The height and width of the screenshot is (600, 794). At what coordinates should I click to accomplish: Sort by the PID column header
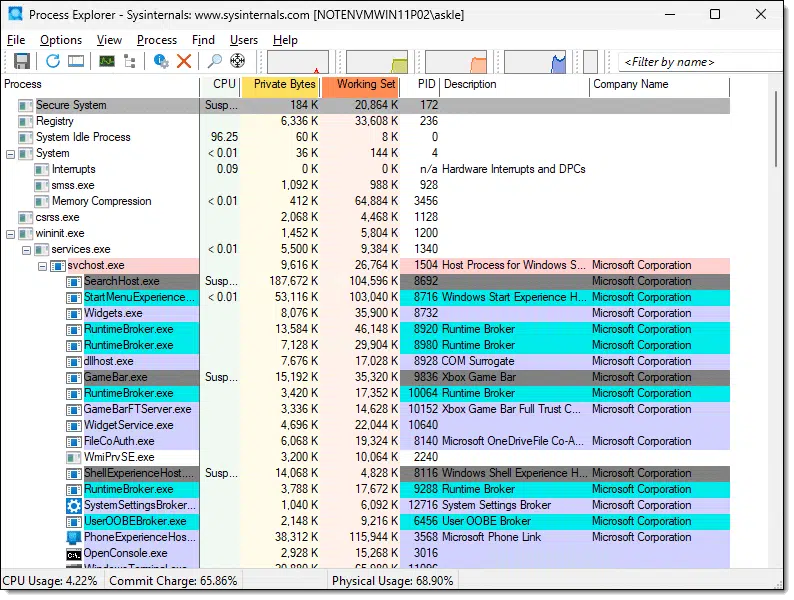pos(420,85)
